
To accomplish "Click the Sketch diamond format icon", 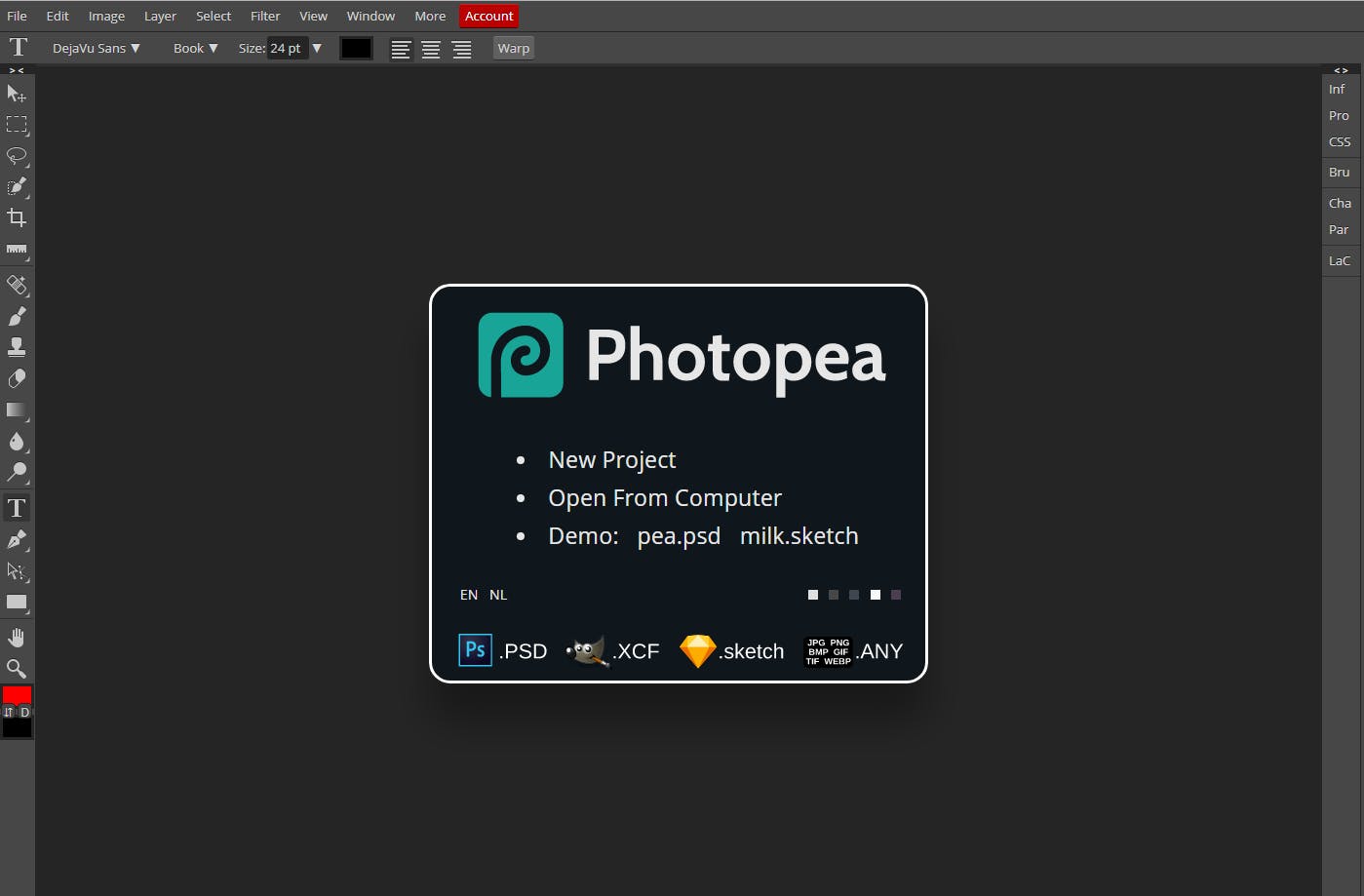I will [x=697, y=651].
